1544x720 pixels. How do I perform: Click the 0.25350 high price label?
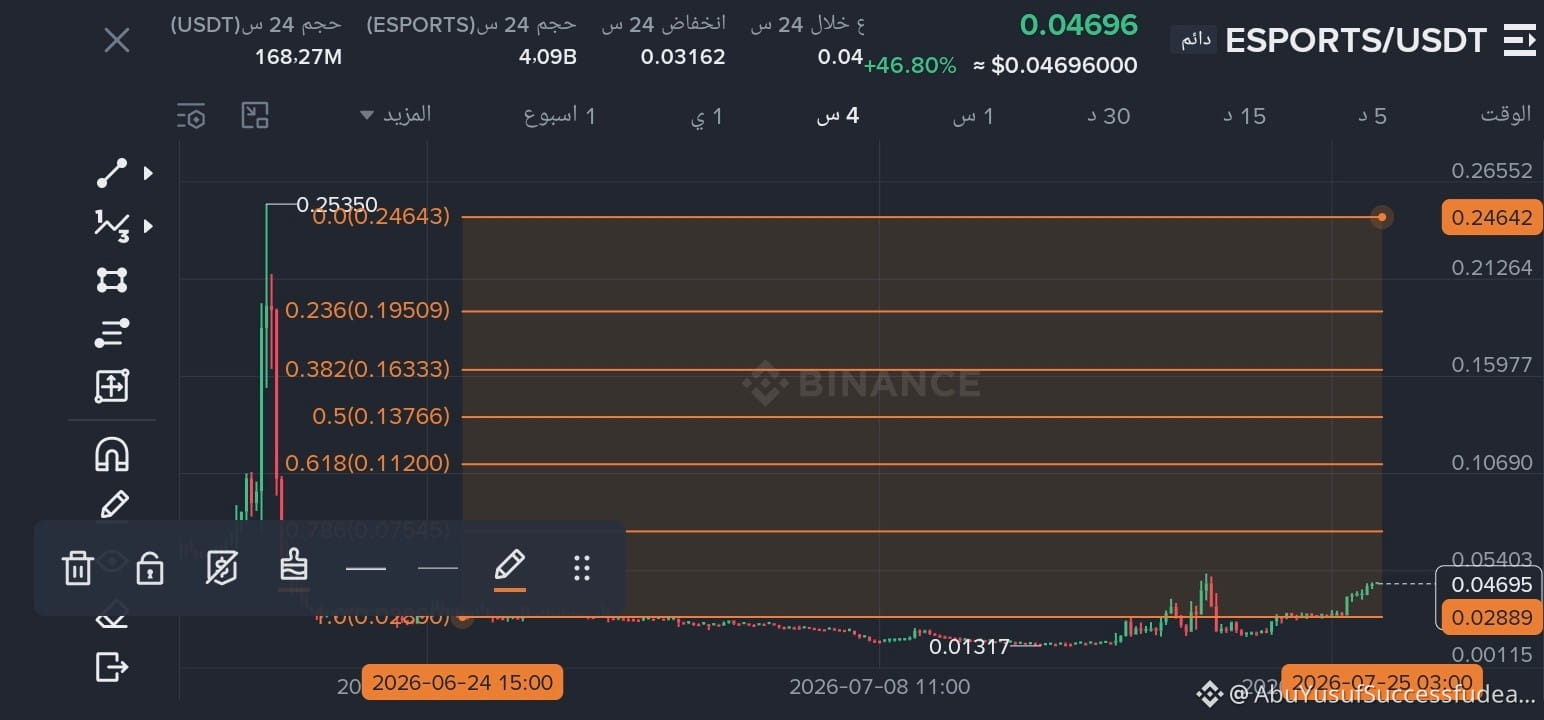(x=337, y=205)
